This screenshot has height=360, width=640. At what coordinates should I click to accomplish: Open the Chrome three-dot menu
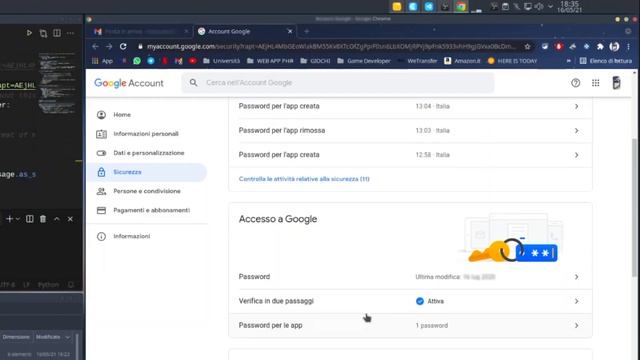pyautogui.click(x=629, y=47)
